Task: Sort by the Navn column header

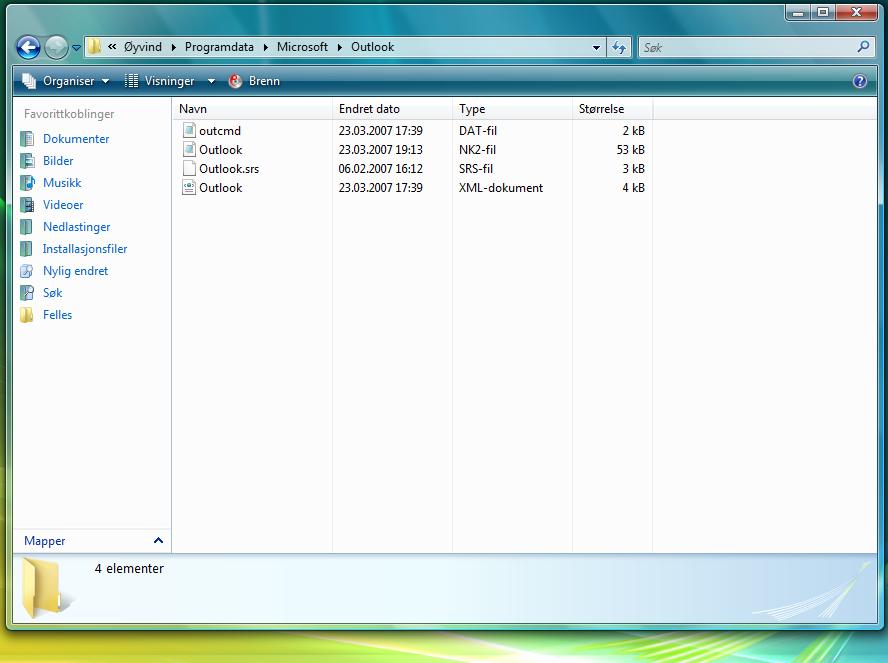Action: coord(252,109)
